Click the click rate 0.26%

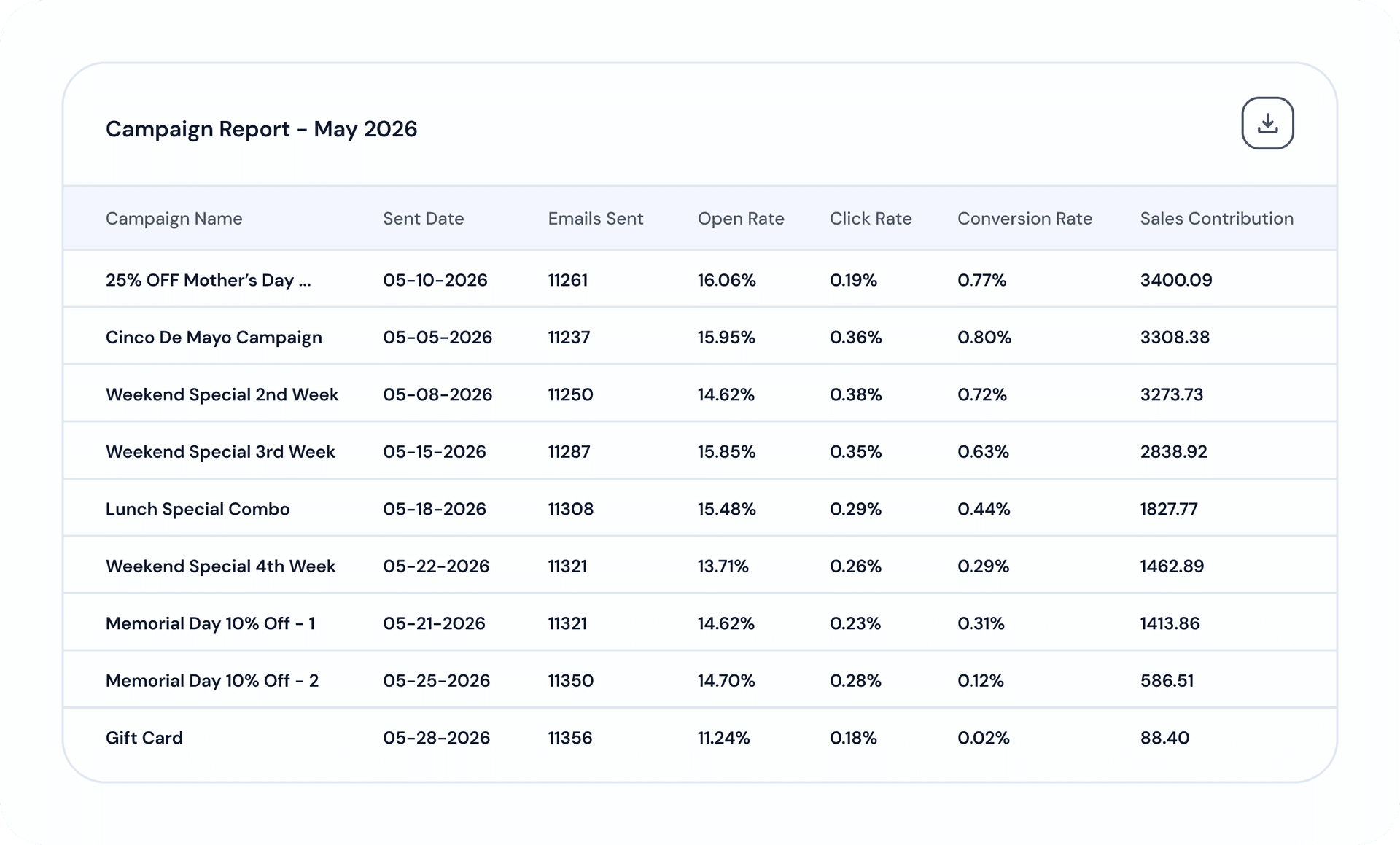pyautogui.click(x=856, y=566)
